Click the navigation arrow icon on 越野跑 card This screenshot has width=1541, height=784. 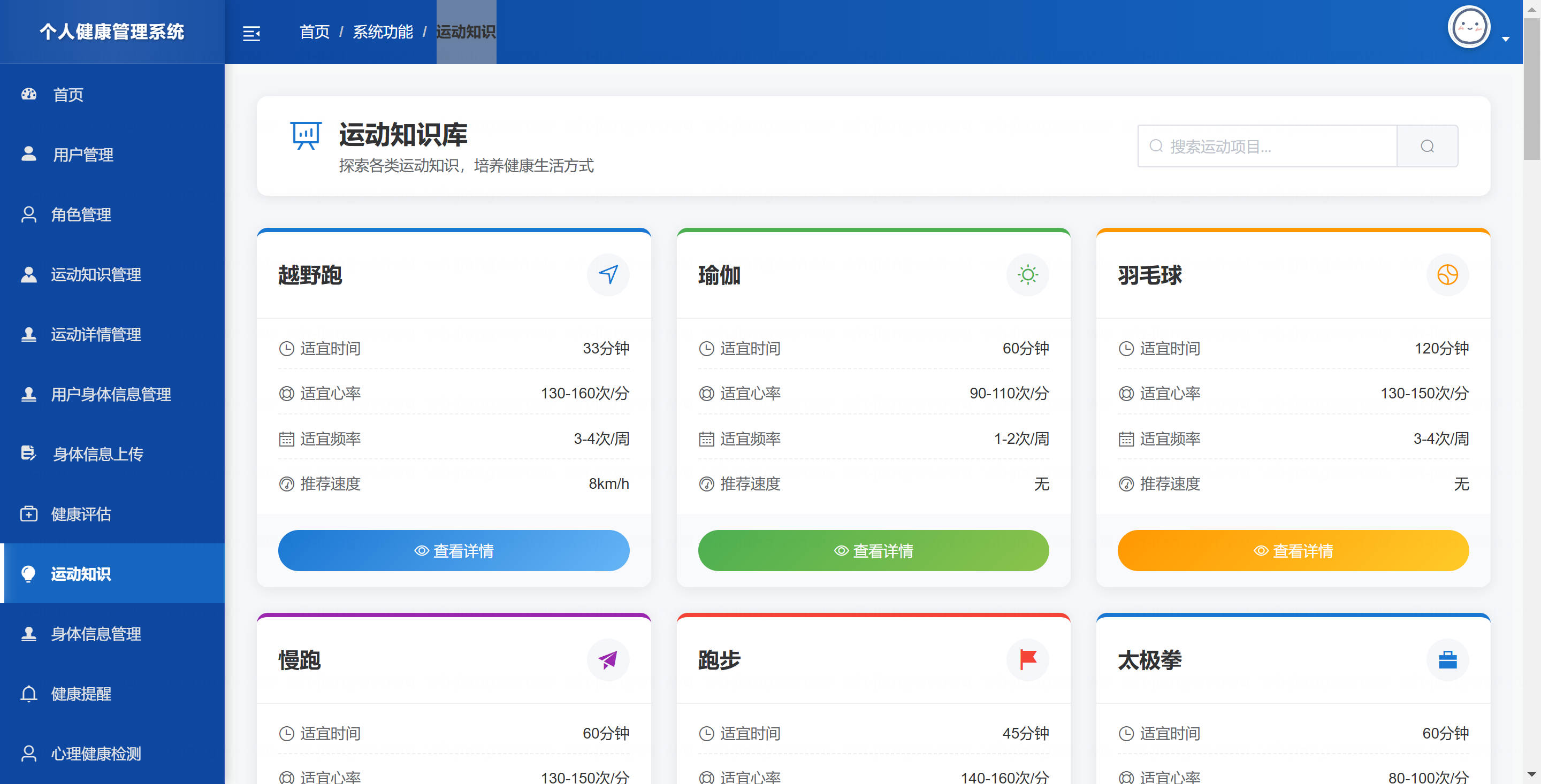coord(608,274)
